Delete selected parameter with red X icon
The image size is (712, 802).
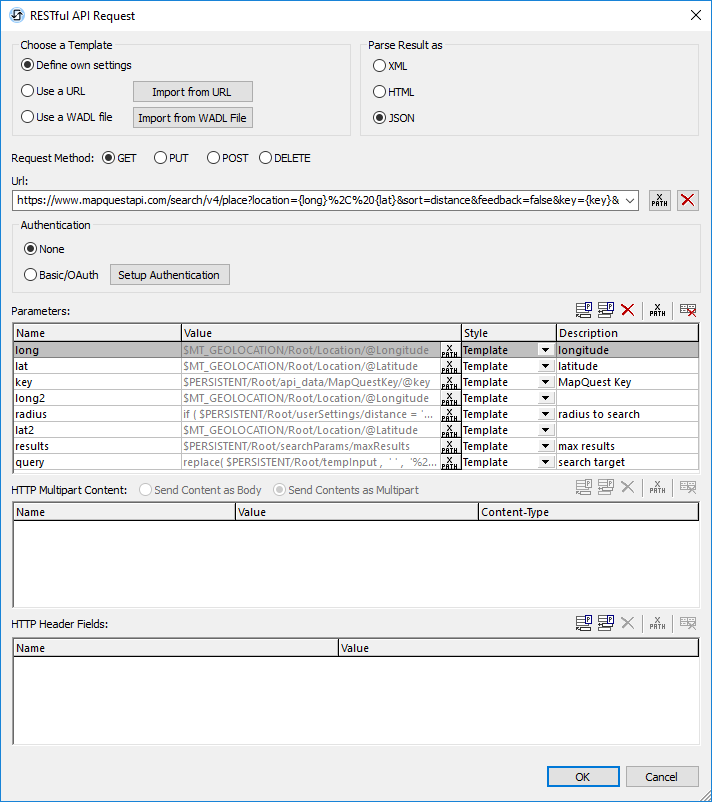tap(628, 311)
